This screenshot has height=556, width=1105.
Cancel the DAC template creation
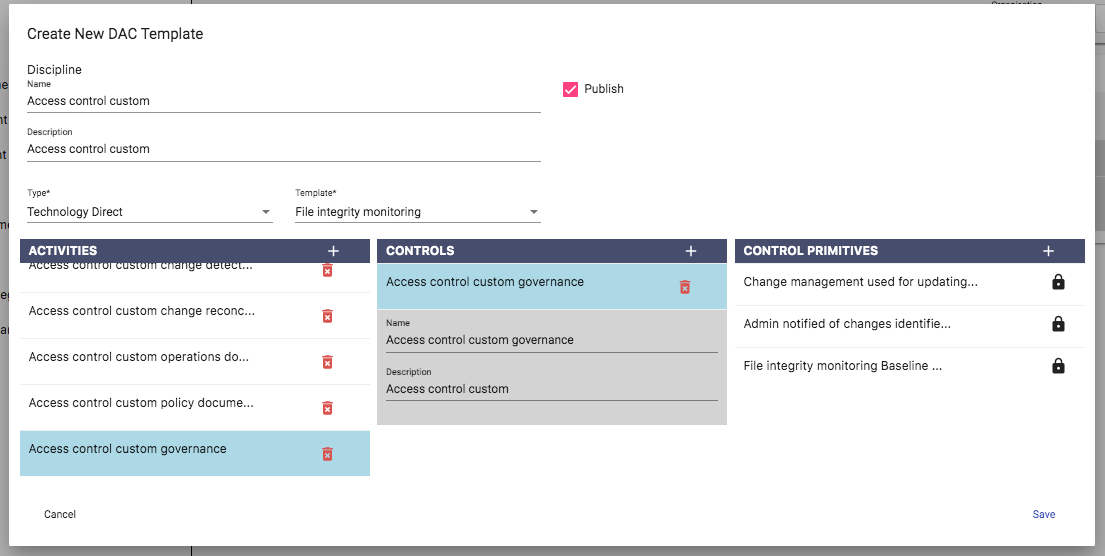point(60,514)
